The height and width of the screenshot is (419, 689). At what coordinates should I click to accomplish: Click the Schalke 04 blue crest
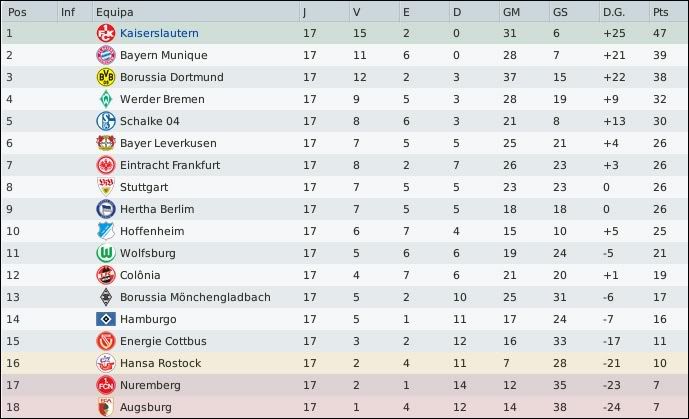click(105, 121)
